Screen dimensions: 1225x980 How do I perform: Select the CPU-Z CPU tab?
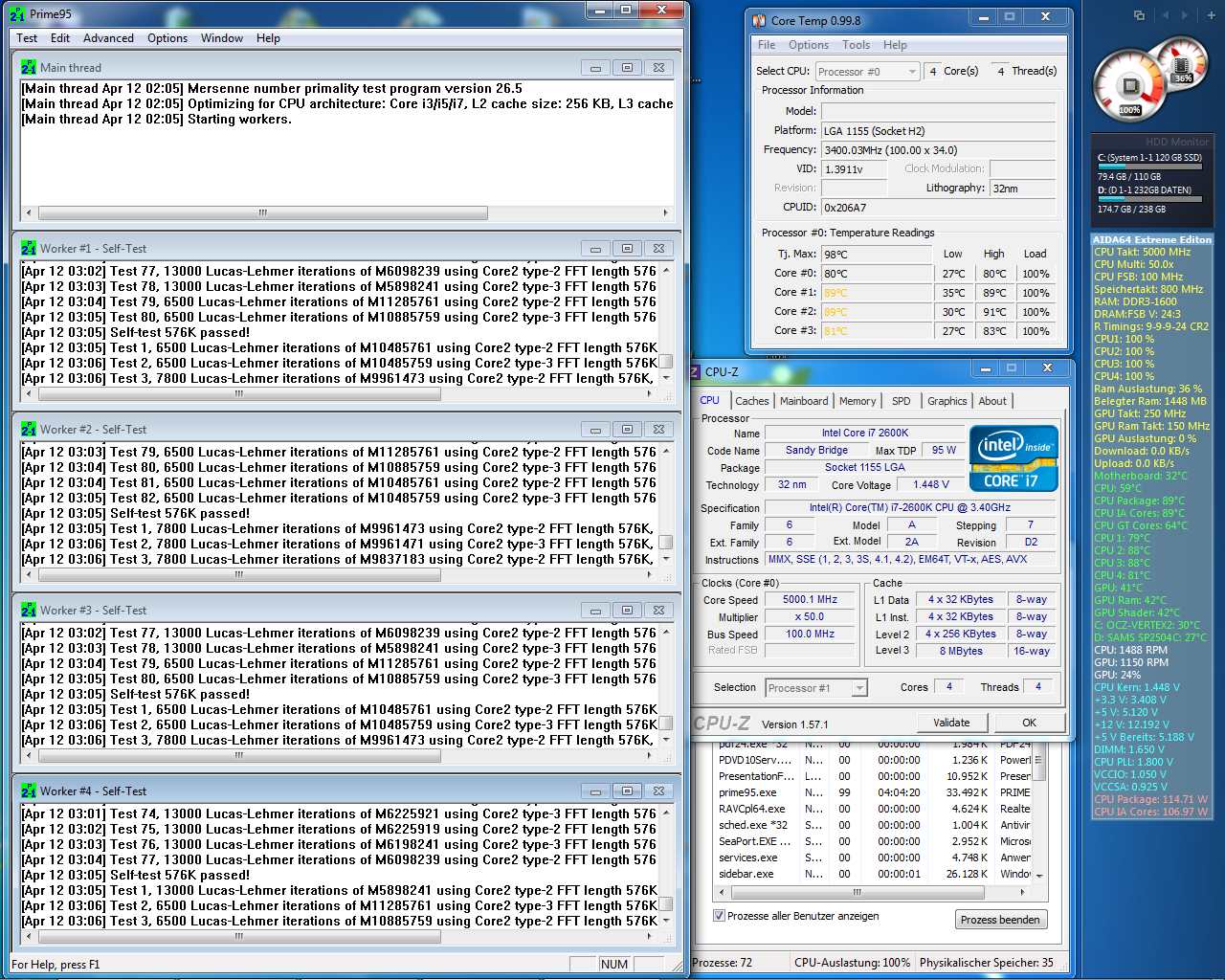coord(710,400)
